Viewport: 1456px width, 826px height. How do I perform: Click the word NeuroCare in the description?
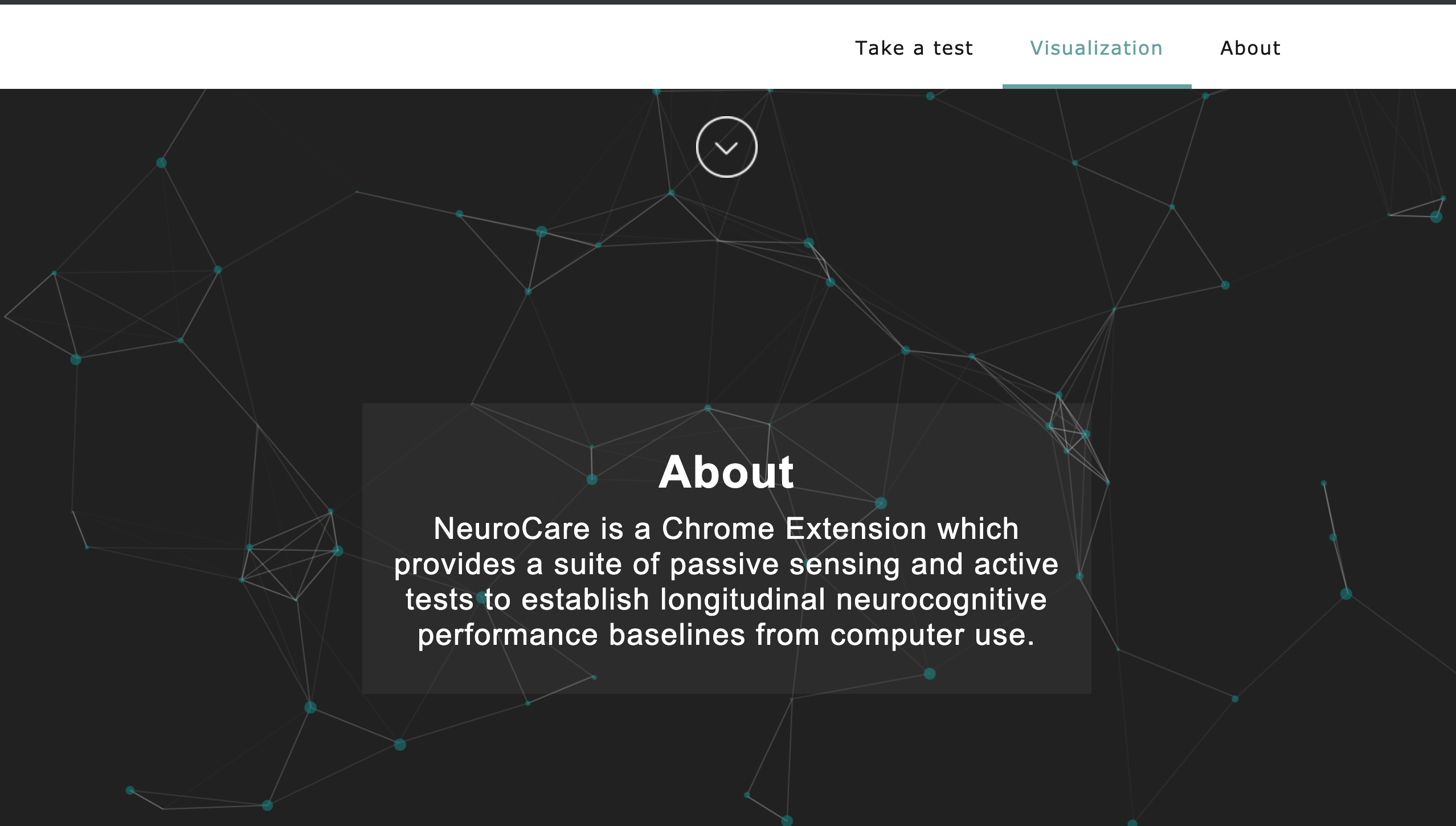pyautogui.click(x=511, y=529)
